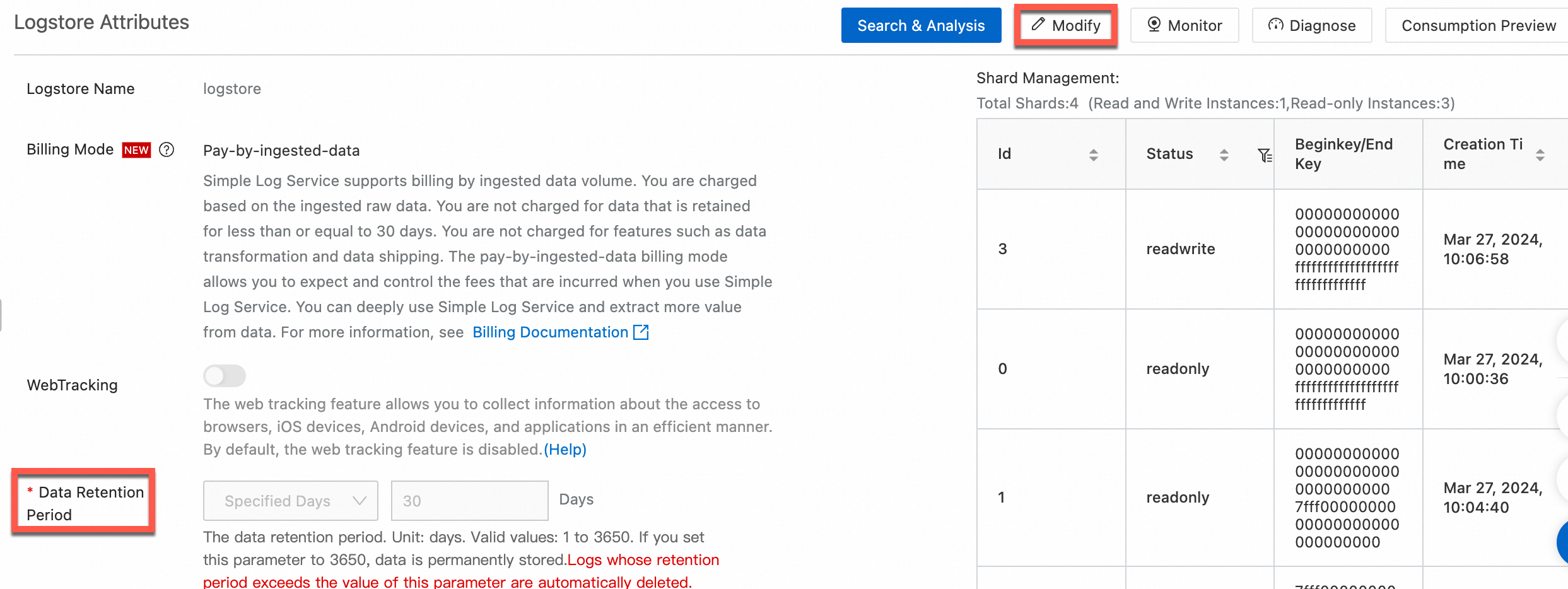The width and height of the screenshot is (1568, 589).
Task: Open the Specified Days dropdown
Action: point(290,501)
